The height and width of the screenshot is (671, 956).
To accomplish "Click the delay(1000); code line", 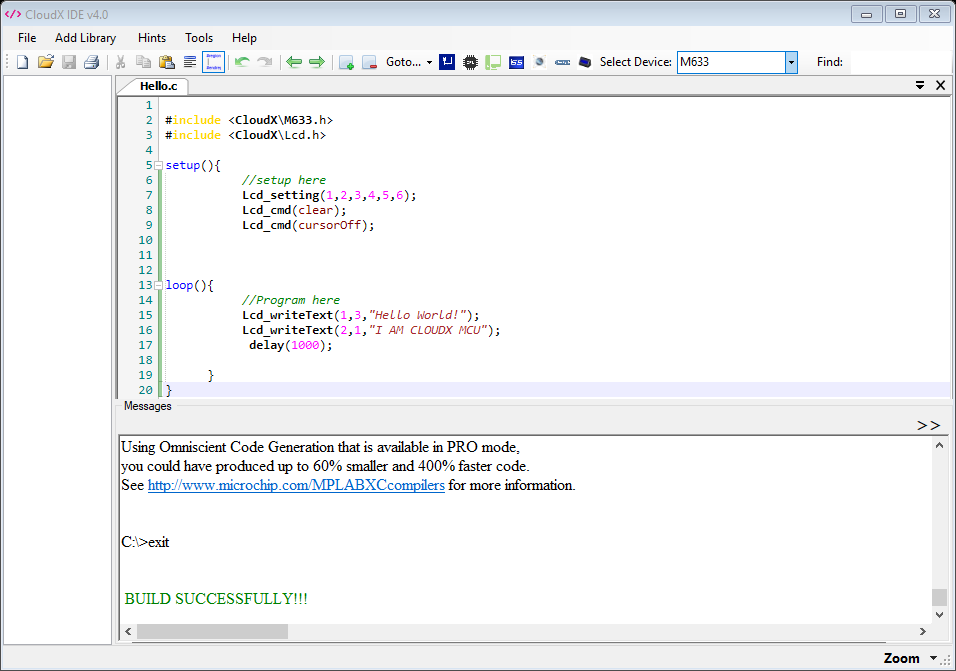I will click(291, 346).
